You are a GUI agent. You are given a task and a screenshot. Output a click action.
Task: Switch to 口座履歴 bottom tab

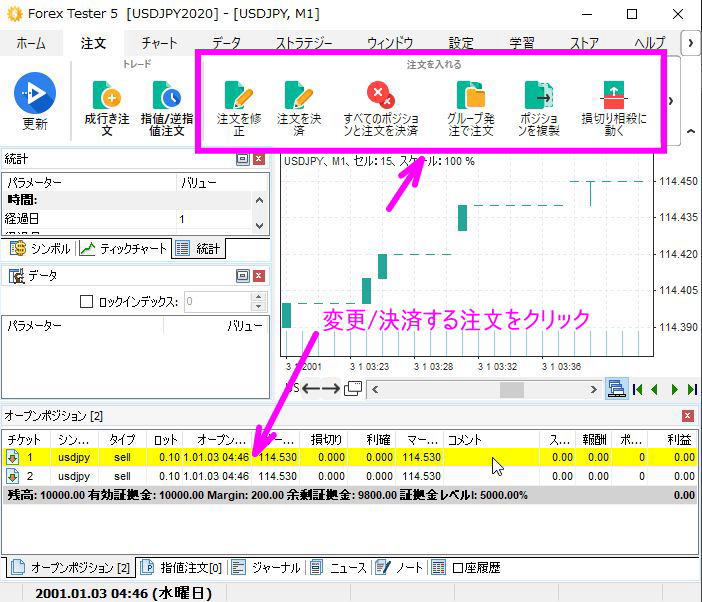point(466,568)
